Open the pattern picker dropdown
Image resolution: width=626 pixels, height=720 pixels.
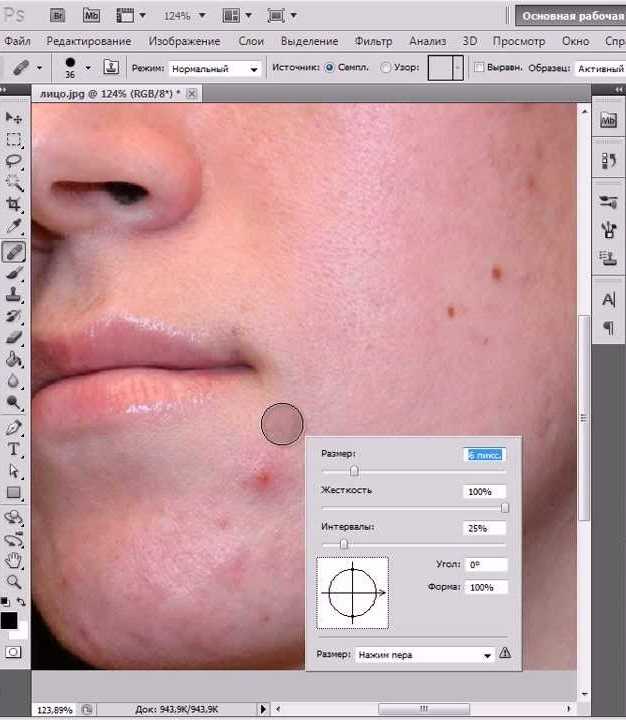[457, 68]
